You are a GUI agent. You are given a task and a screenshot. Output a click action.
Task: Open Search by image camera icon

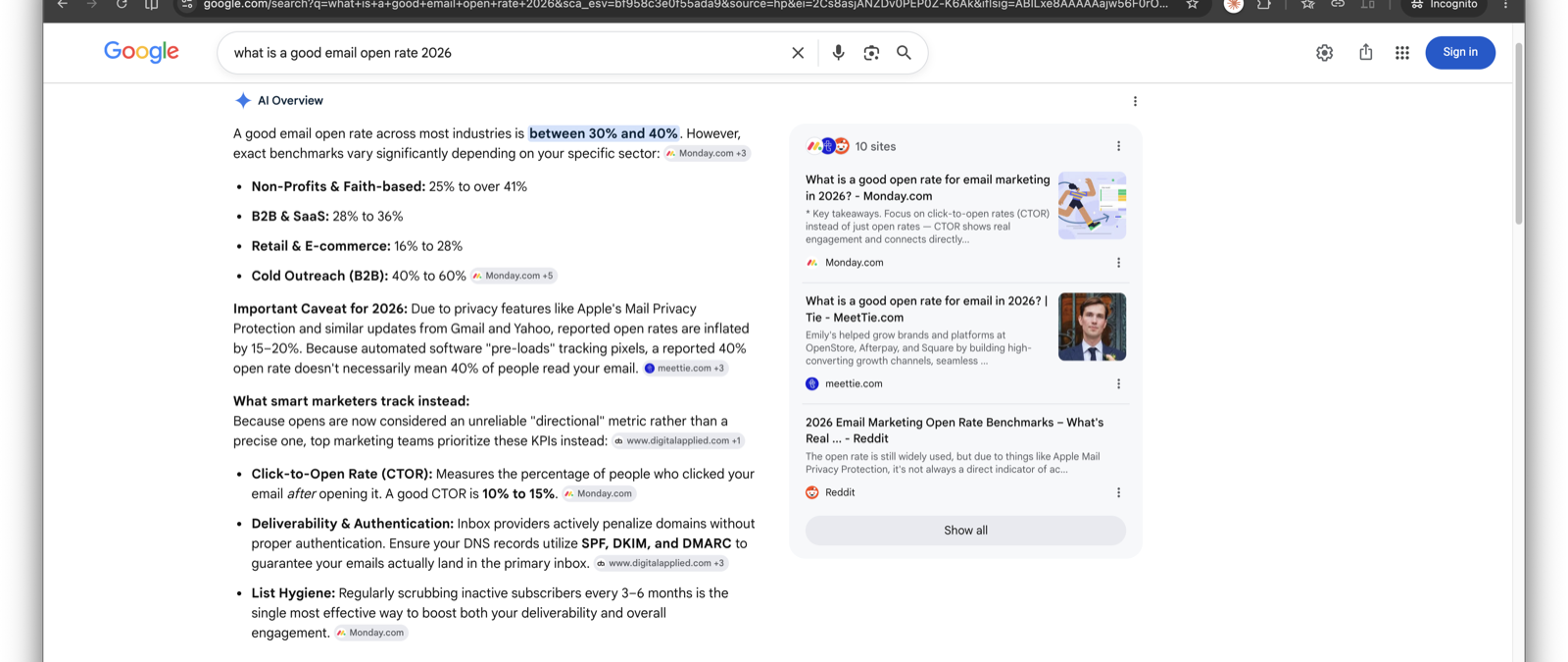click(x=871, y=53)
